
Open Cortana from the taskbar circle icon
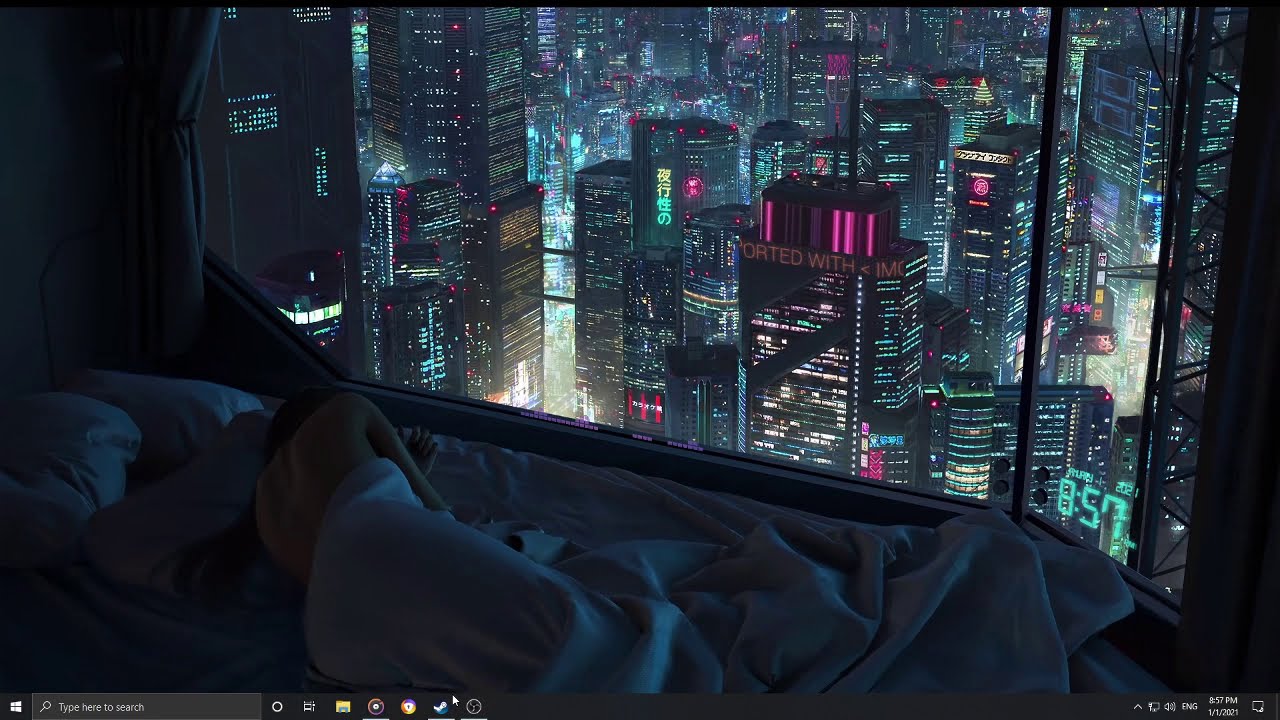(x=277, y=707)
